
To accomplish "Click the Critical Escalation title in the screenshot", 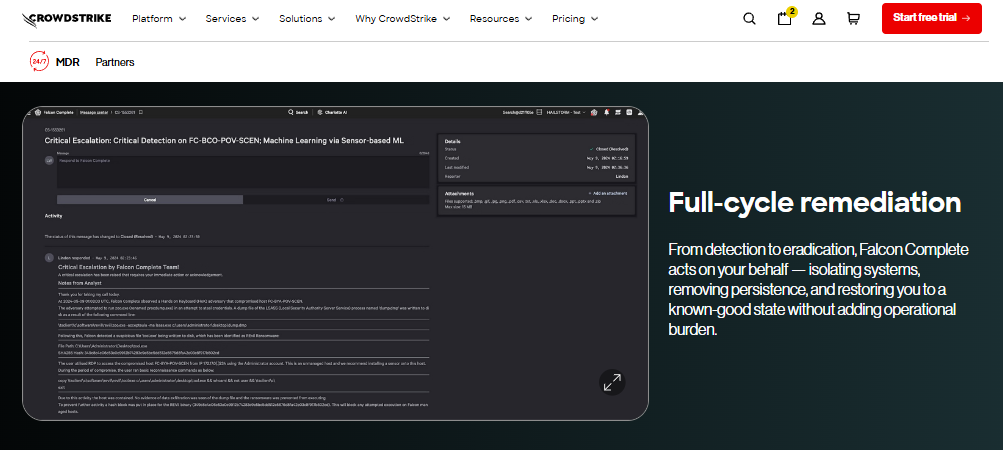I will (x=224, y=140).
